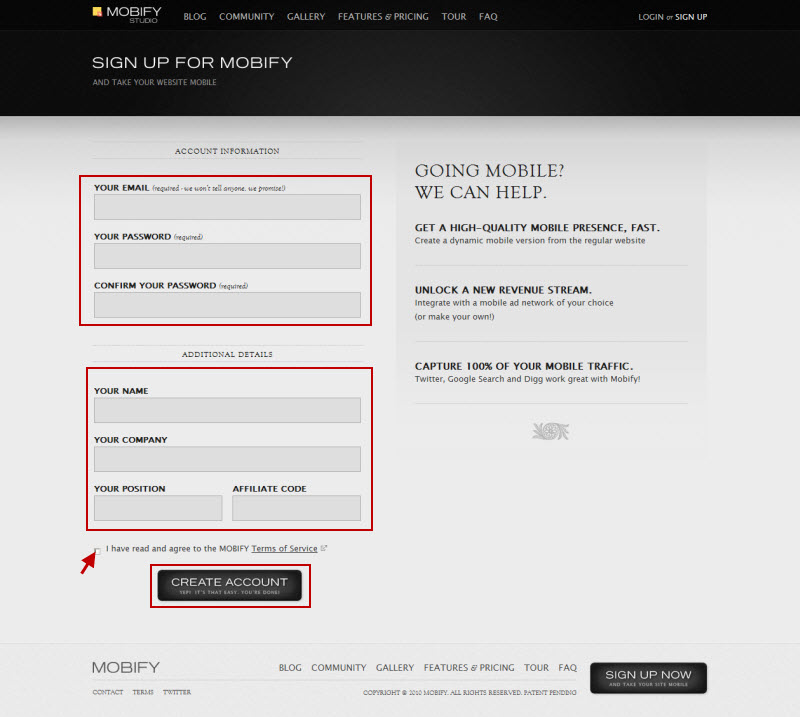Click the external link icon beside Terms of Service
800x717 pixels.
click(323, 548)
